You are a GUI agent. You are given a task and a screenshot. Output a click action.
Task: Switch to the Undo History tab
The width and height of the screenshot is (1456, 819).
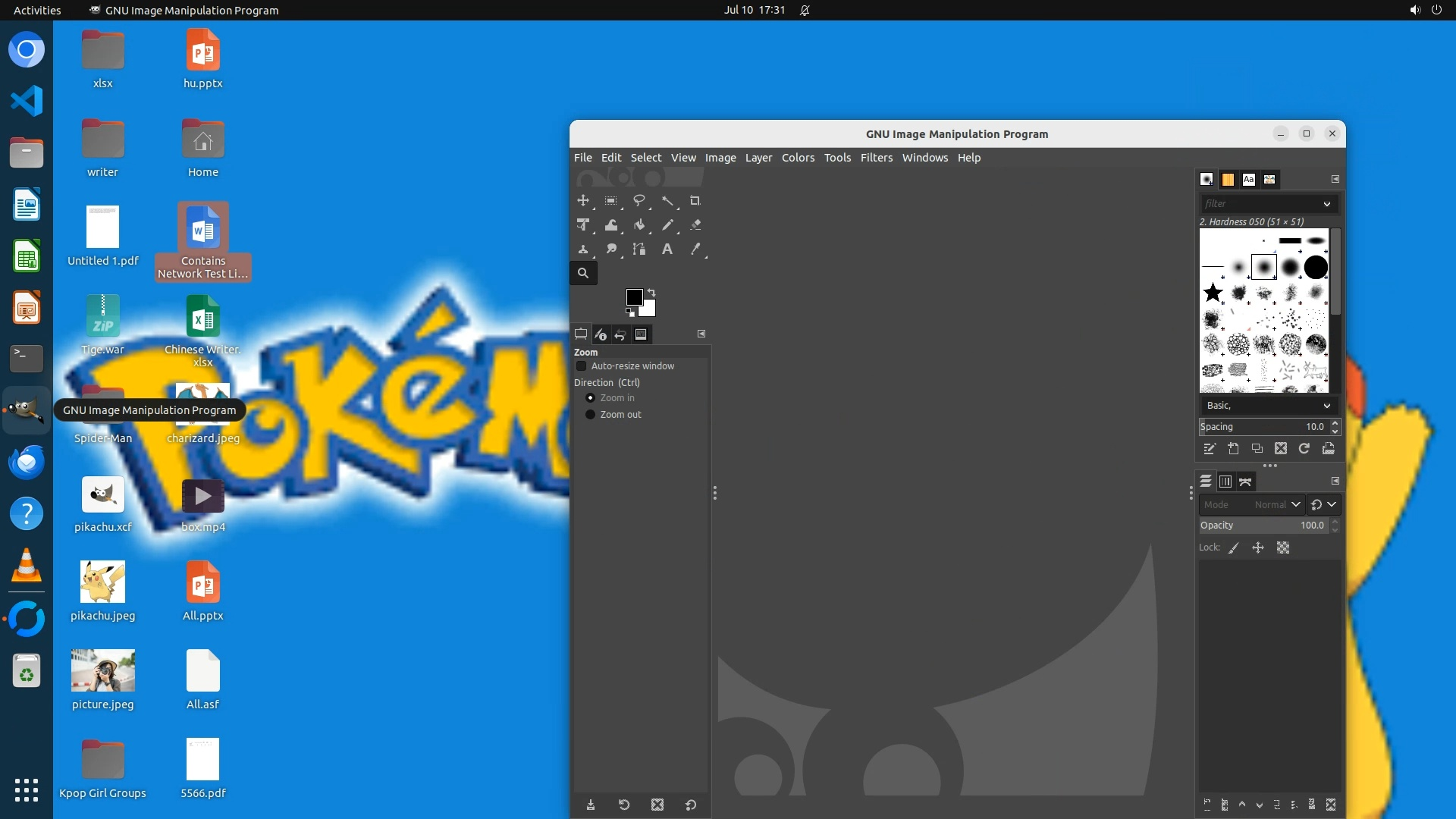[620, 334]
